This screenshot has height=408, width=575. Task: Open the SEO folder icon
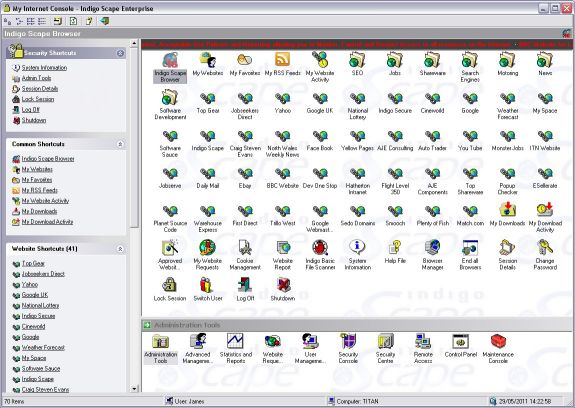(357, 64)
